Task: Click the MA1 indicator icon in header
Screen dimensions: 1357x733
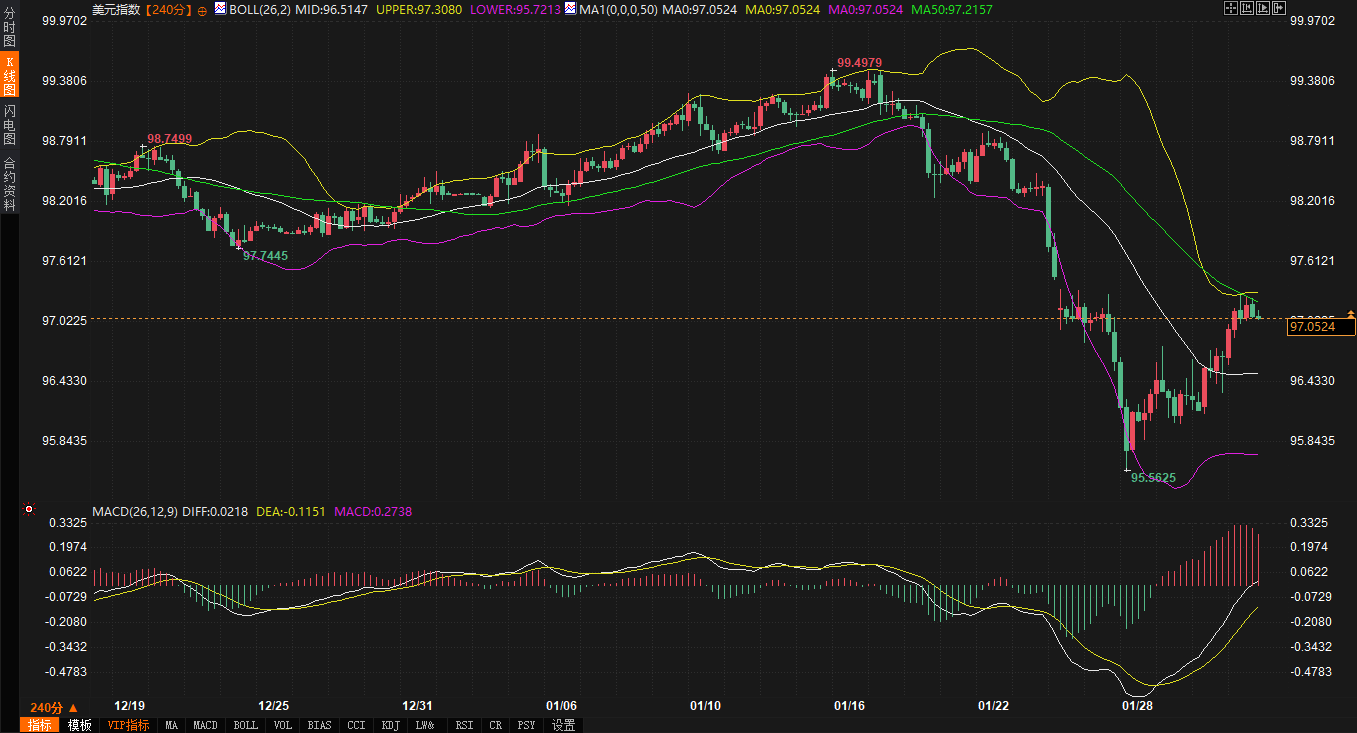Action: click(570, 8)
